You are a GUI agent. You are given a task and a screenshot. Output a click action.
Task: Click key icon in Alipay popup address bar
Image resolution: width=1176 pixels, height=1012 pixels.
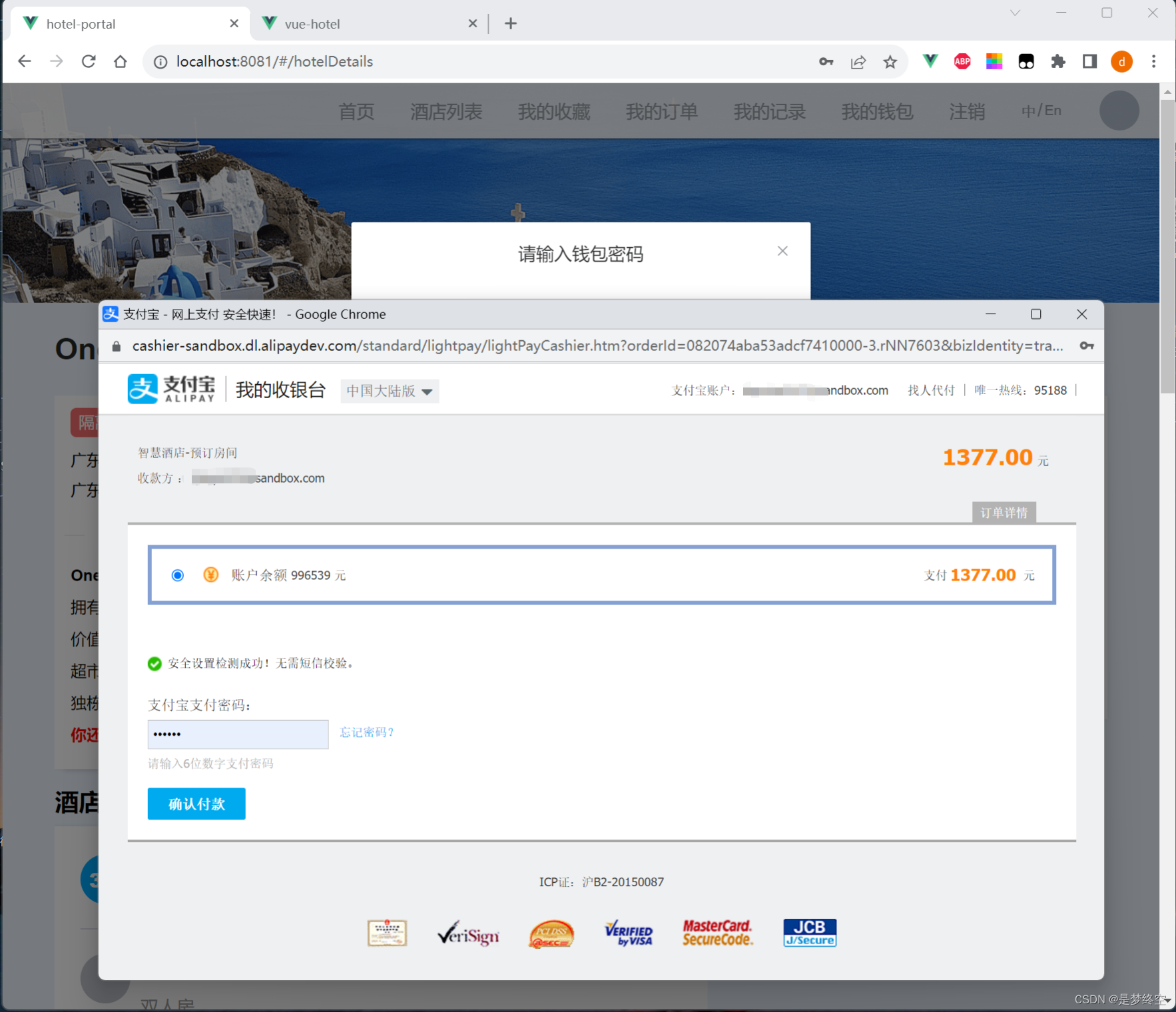click(1087, 346)
